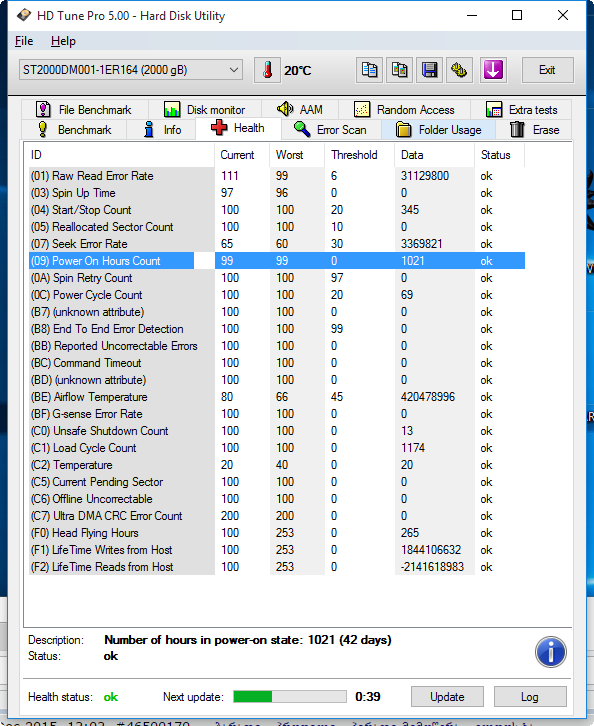Switch to the Disk monitor tab
Image resolution: width=594 pixels, height=726 pixels.
[x=205, y=110]
